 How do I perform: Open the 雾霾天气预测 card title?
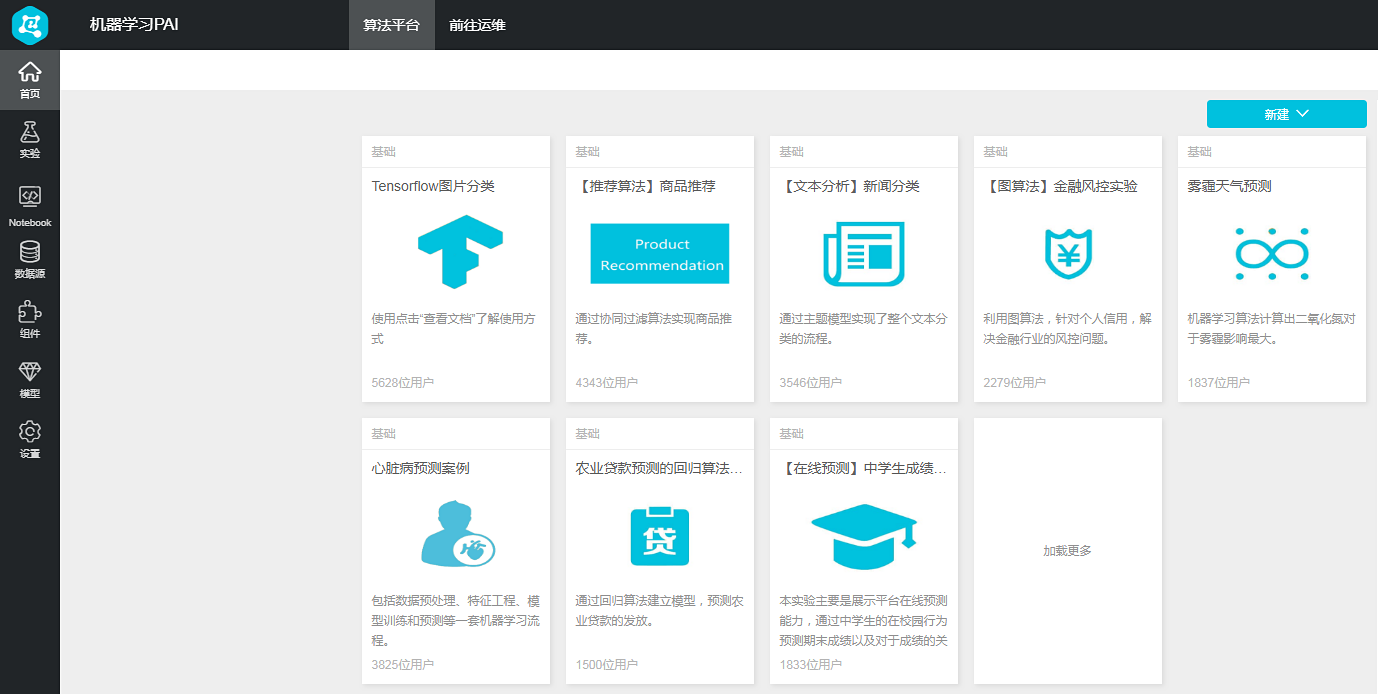pyautogui.click(x=1229, y=186)
